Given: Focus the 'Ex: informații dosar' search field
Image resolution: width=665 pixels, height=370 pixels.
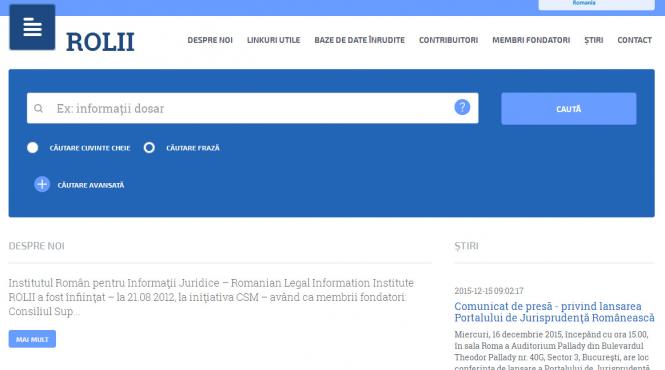Looking at the screenshot, I should click(x=252, y=108).
